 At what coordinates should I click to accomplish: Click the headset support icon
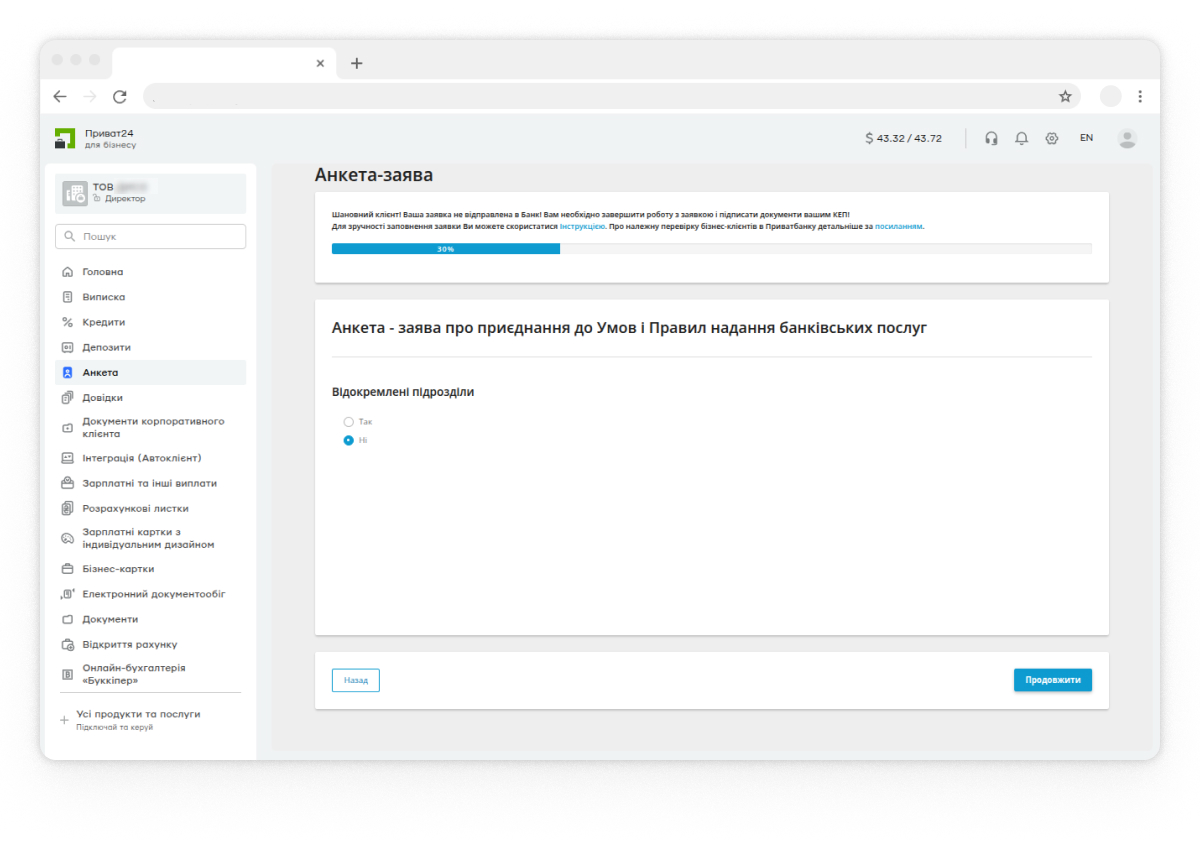(991, 139)
